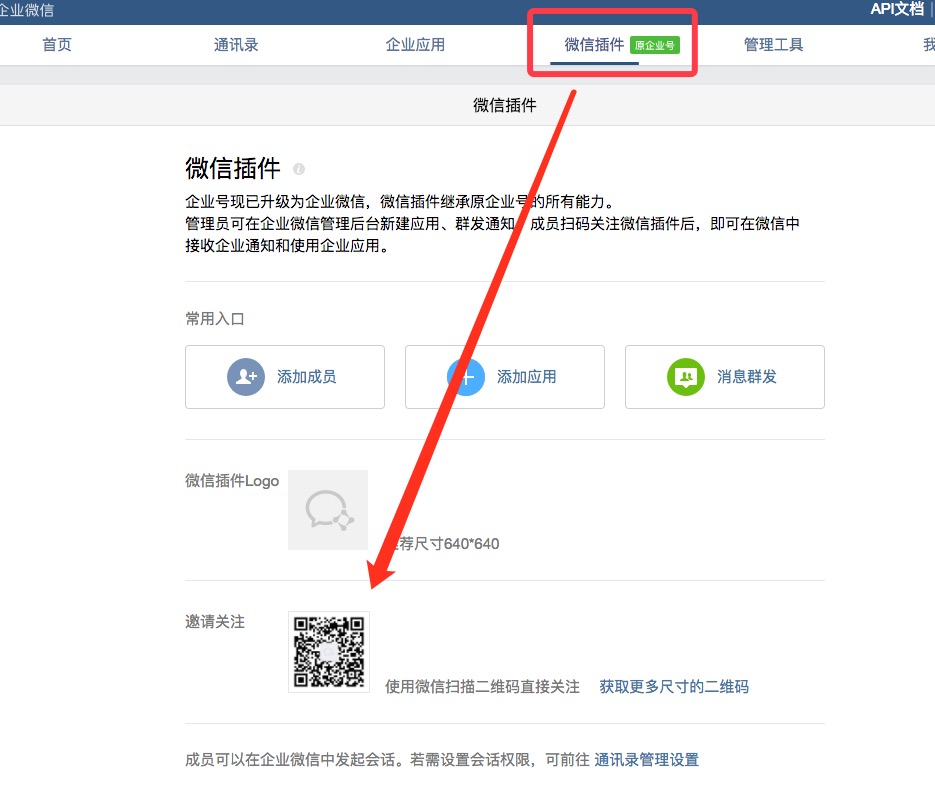This screenshot has height=789, width=935.
Task: Click the 常用入口 section label
Action: point(215,319)
